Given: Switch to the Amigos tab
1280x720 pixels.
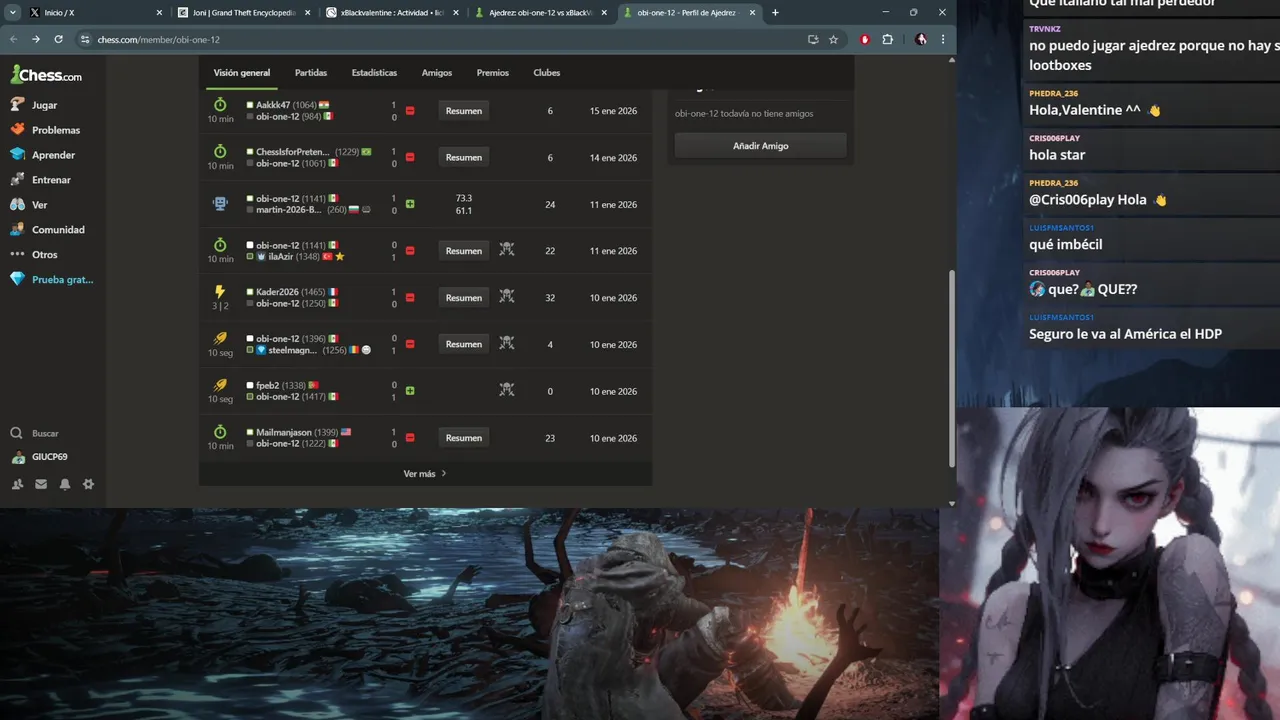Looking at the screenshot, I should click(437, 73).
